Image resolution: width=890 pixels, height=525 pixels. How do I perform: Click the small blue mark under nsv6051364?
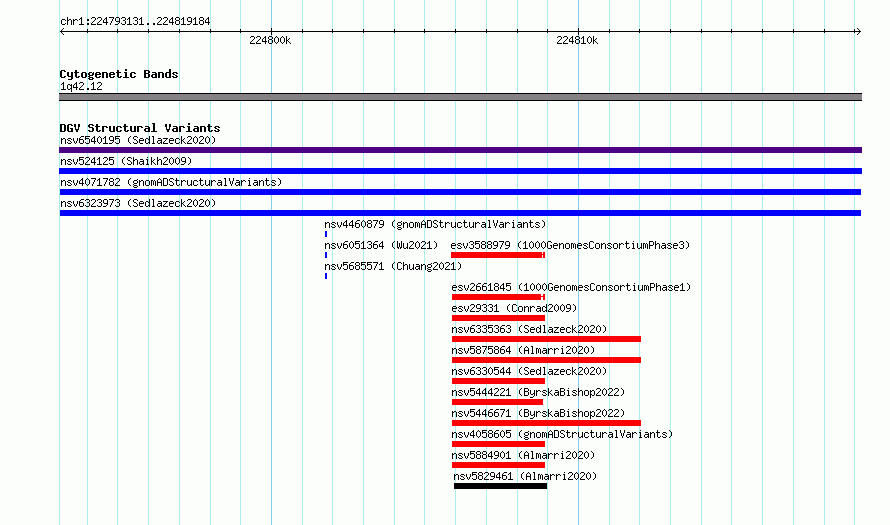point(326,255)
